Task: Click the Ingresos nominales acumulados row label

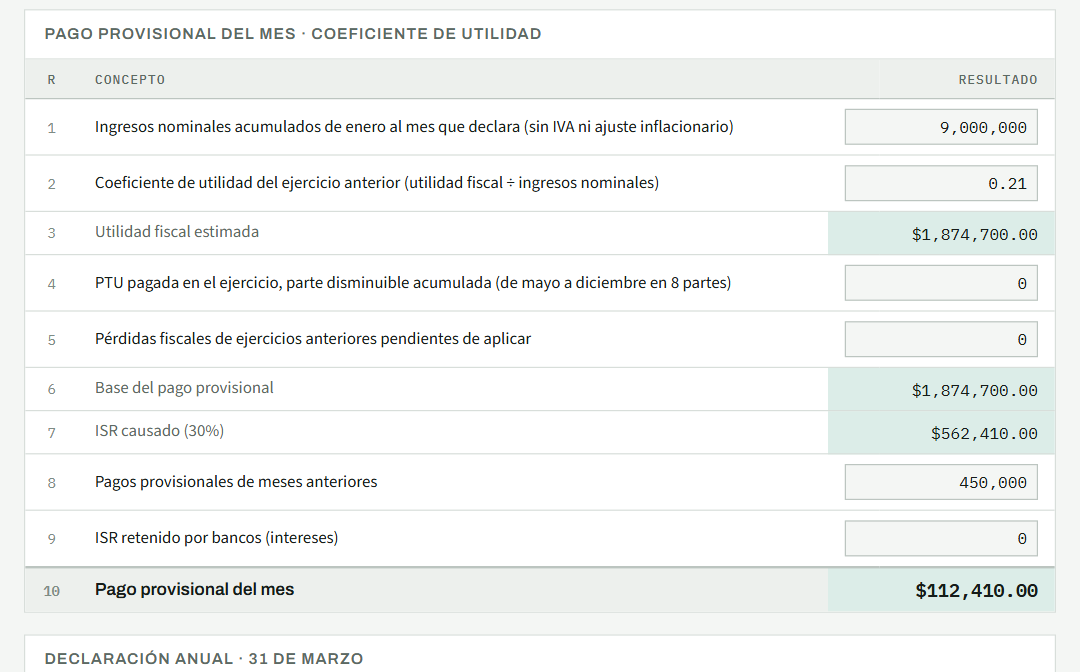Action: click(414, 127)
